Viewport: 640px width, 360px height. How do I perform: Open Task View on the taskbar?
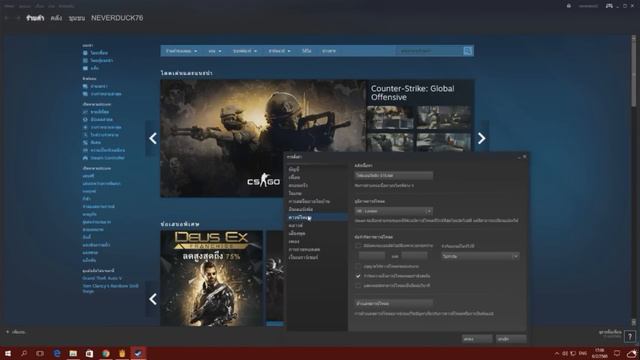40,353
